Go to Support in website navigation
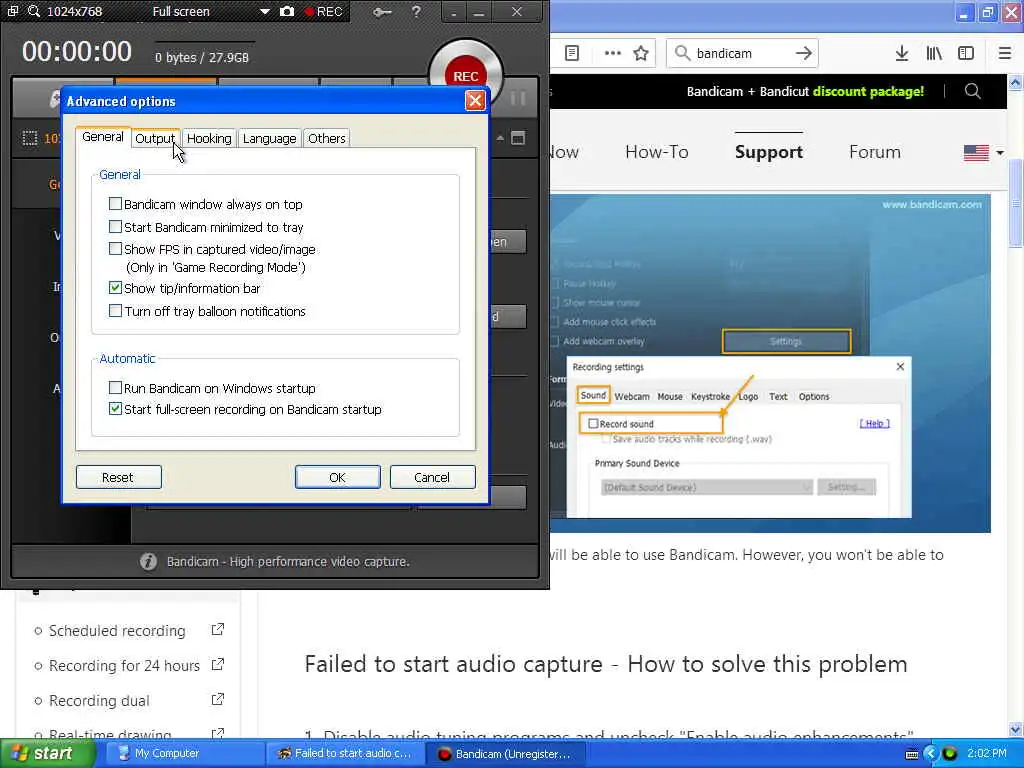Screen dimensions: 1024x768 coord(769,152)
